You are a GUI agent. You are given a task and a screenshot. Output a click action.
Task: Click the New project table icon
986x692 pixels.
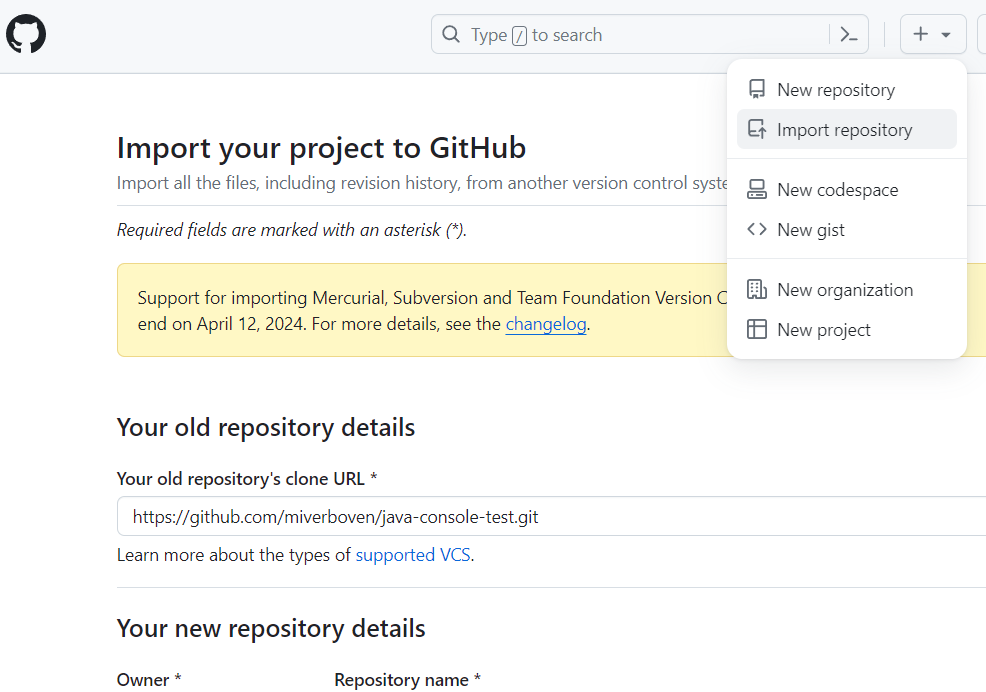757,330
